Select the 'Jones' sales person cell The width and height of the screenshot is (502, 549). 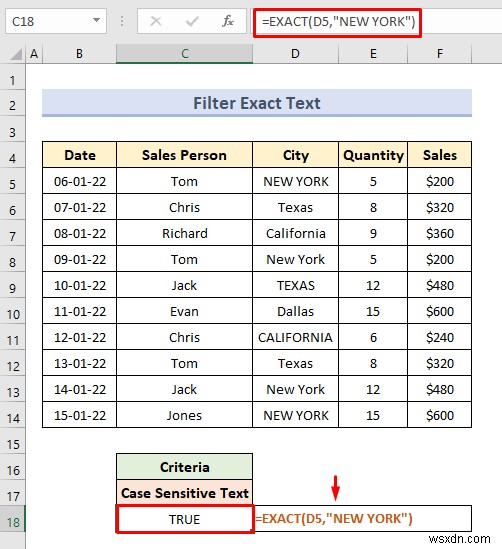point(184,415)
